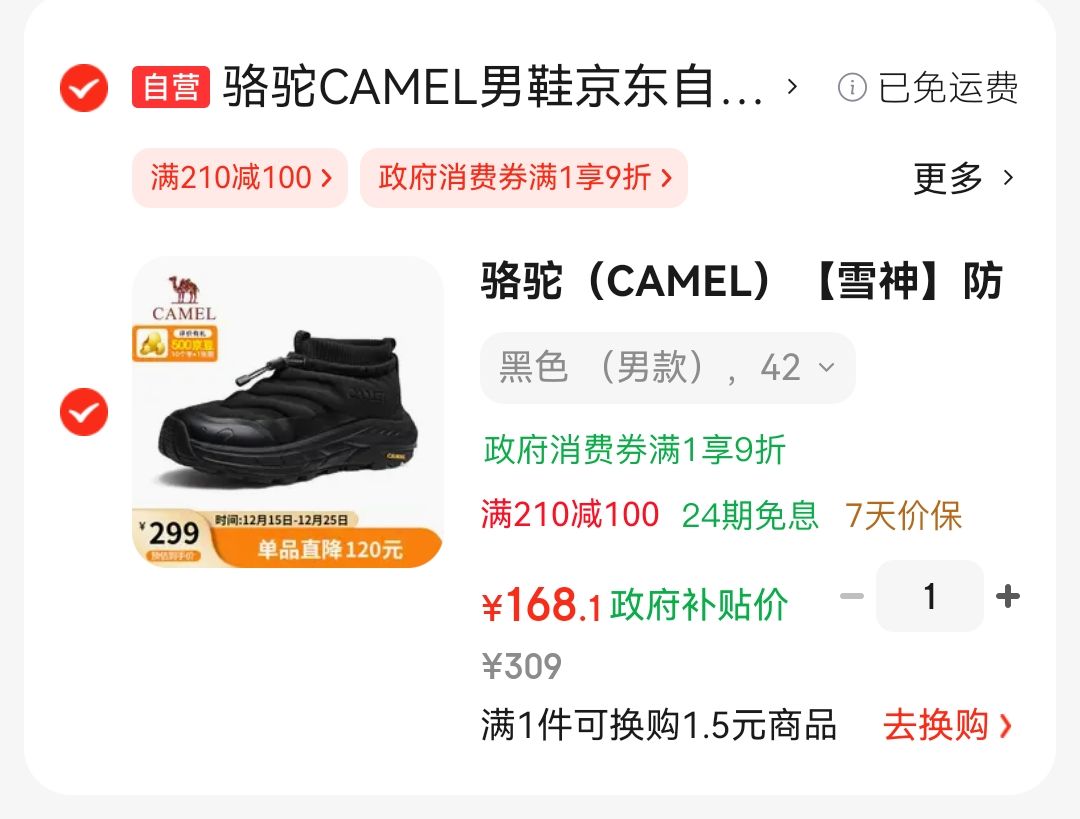Click the CAMEL camel logo on product image
Viewport: 1080px width, 819px height.
point(184,299)
